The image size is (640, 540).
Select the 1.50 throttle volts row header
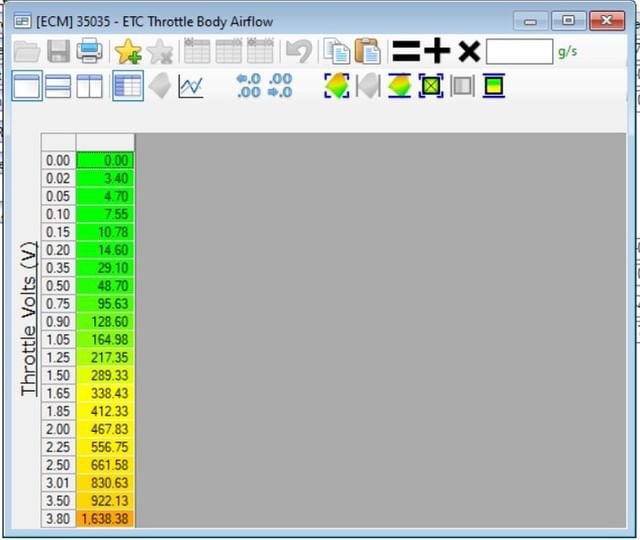tap(58, 374)
